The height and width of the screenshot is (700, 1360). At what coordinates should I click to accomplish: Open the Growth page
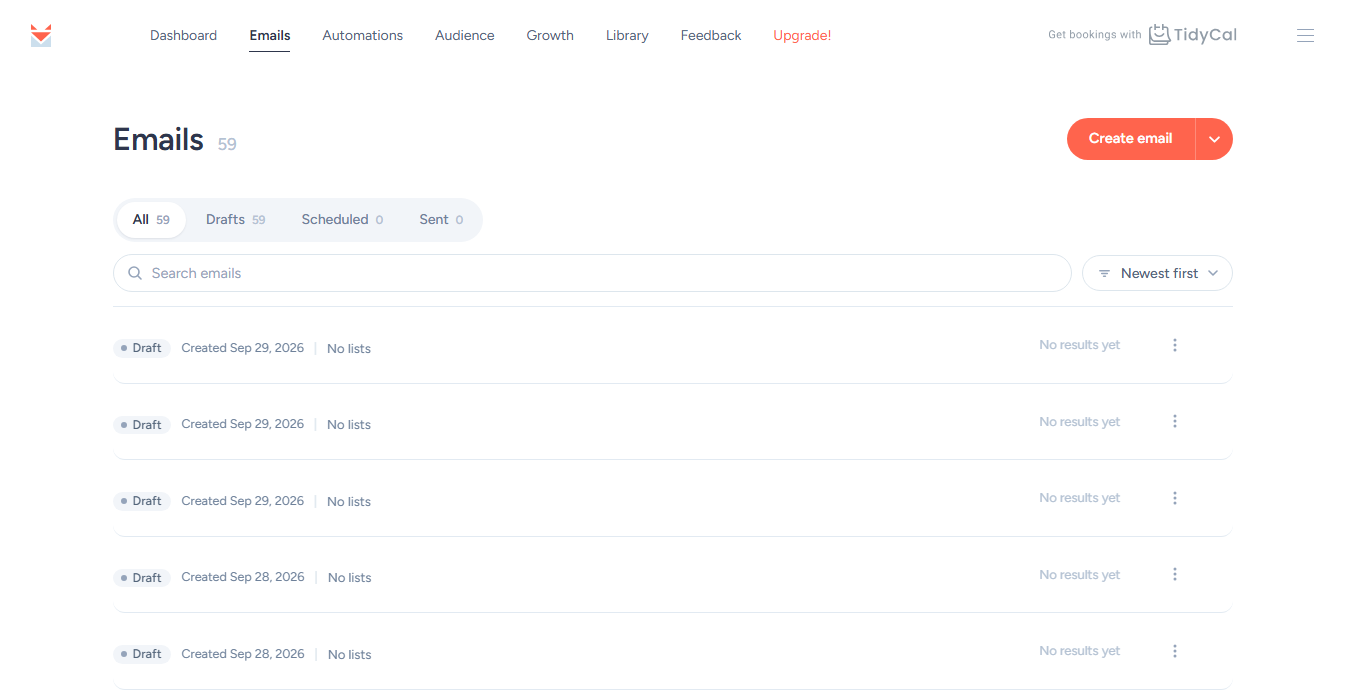pos(550,35)
